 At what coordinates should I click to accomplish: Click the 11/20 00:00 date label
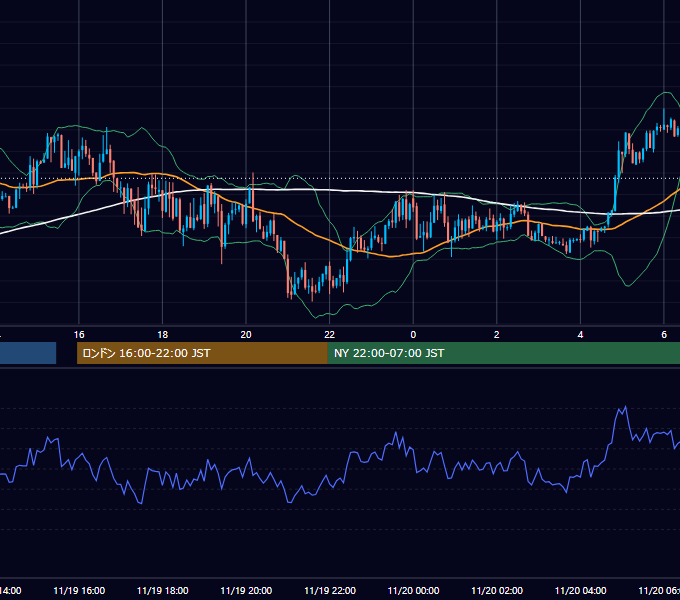(413, 590)
